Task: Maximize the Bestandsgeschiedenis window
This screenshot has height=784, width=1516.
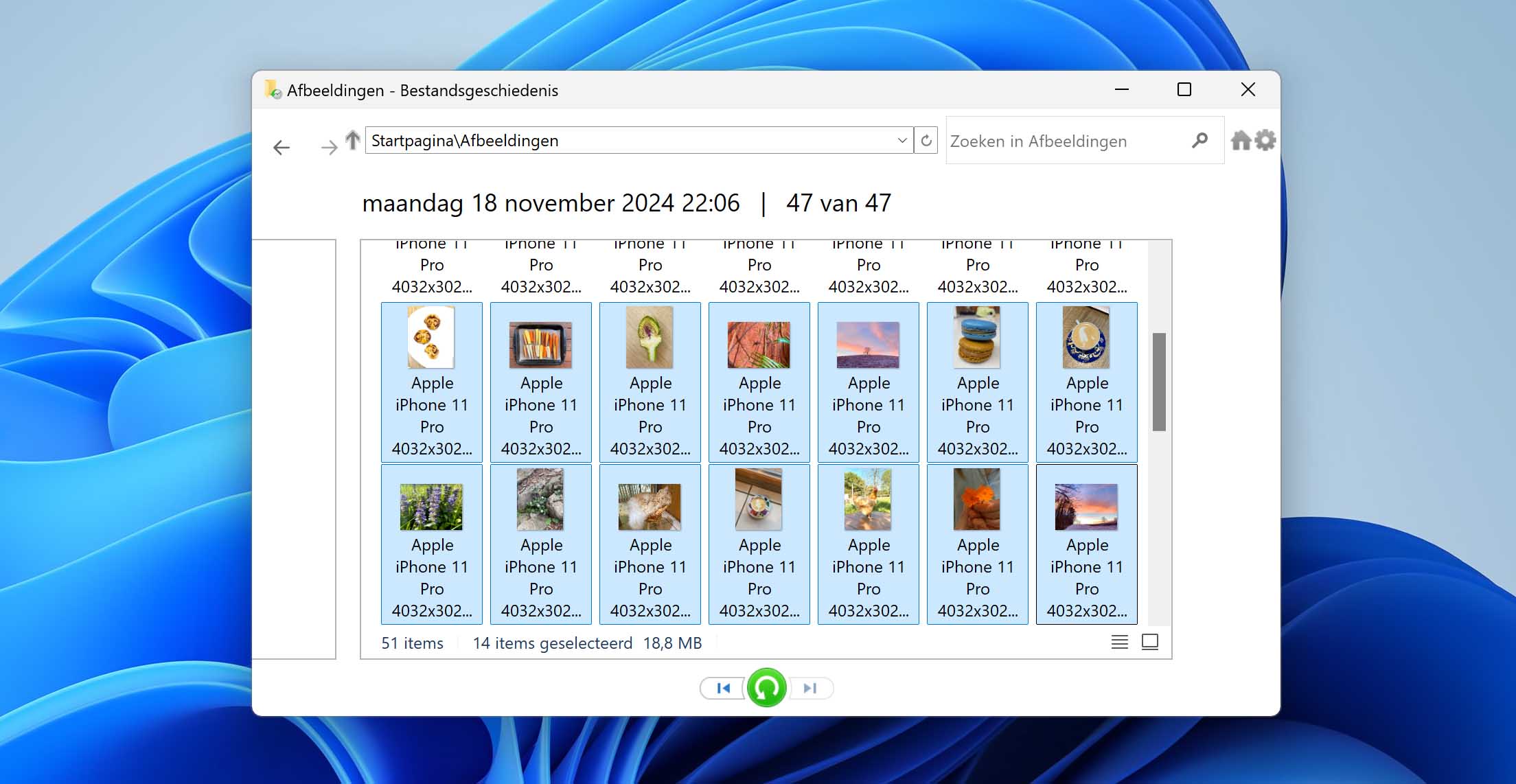Action: 1184,89
